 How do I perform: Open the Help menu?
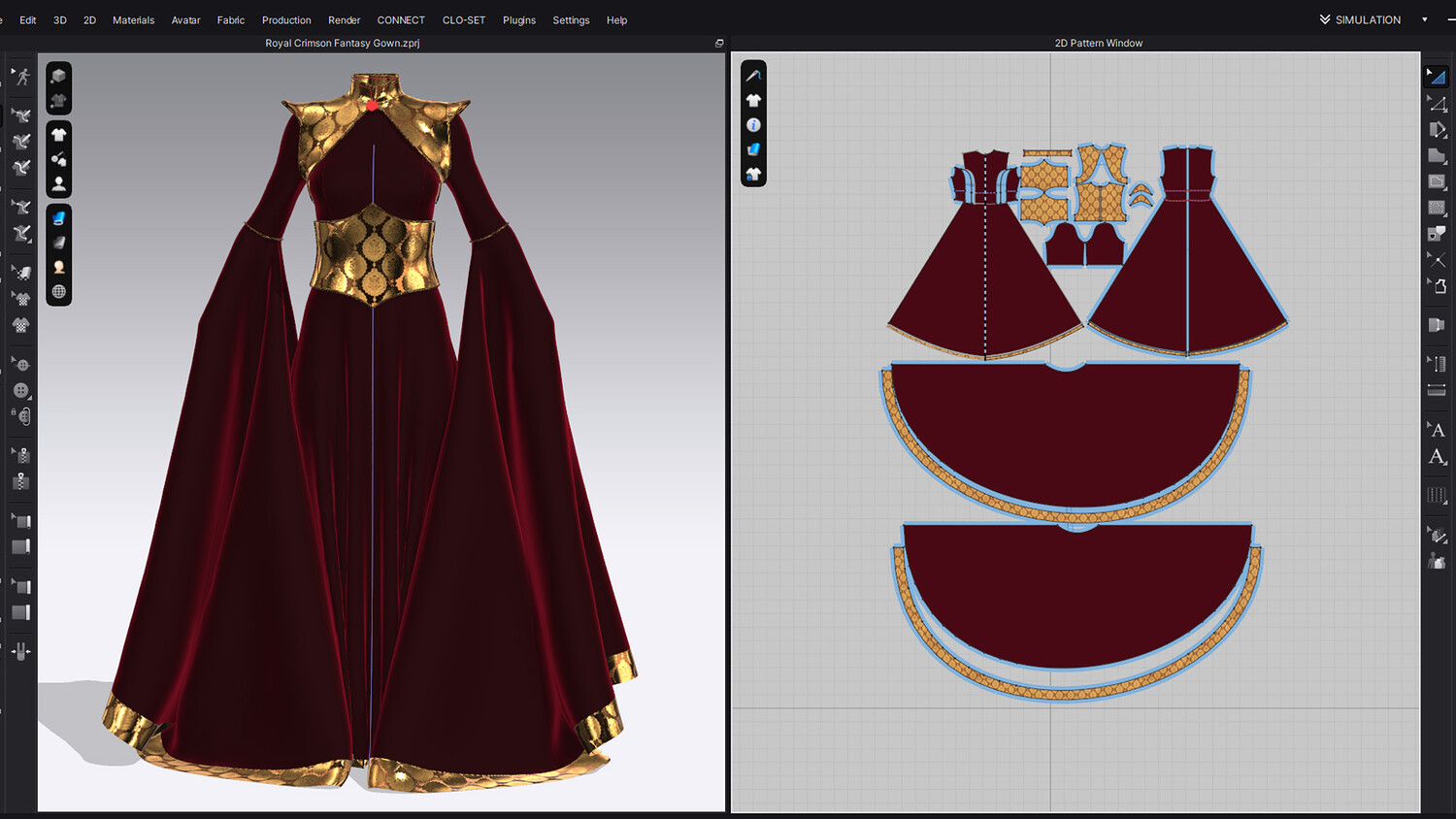pyautogui.click(x=616, y=19)
